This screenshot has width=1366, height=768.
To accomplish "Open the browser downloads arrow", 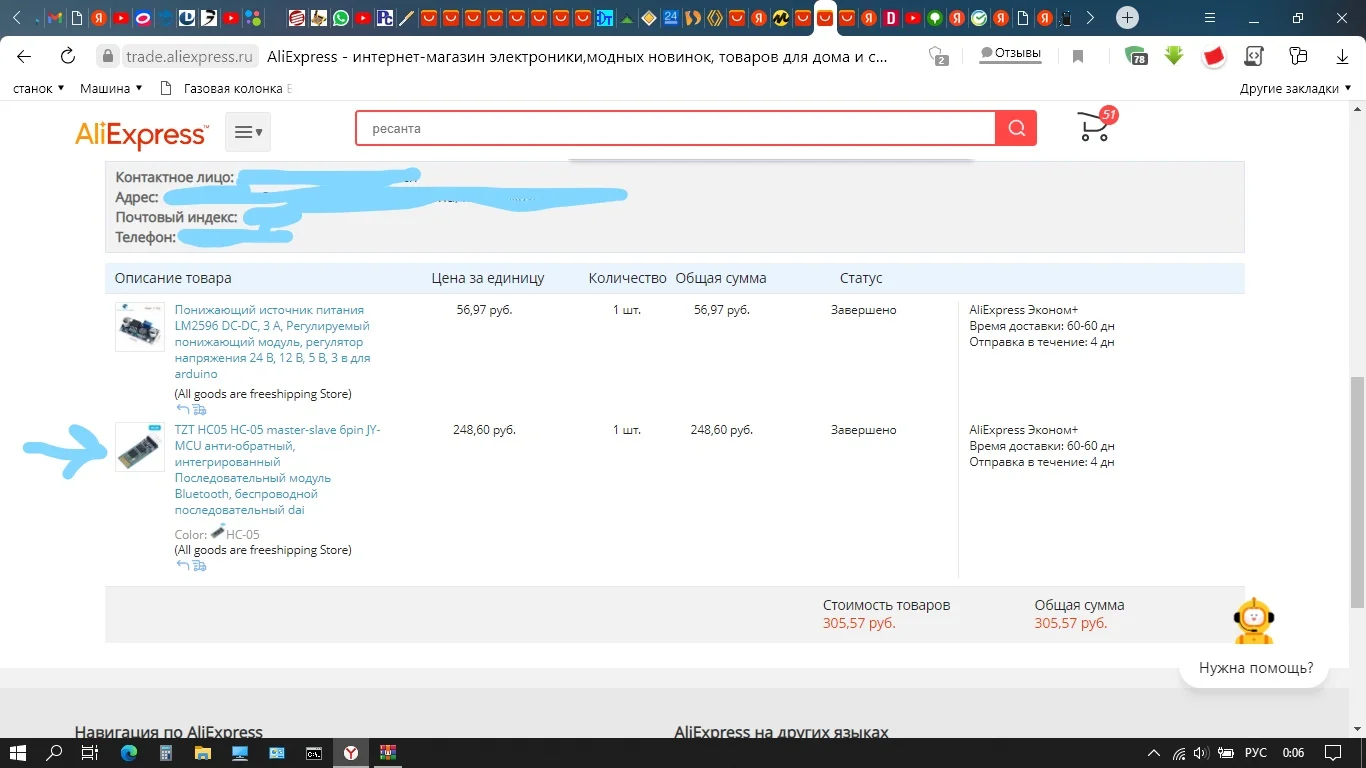I will tap(1340, 56).
